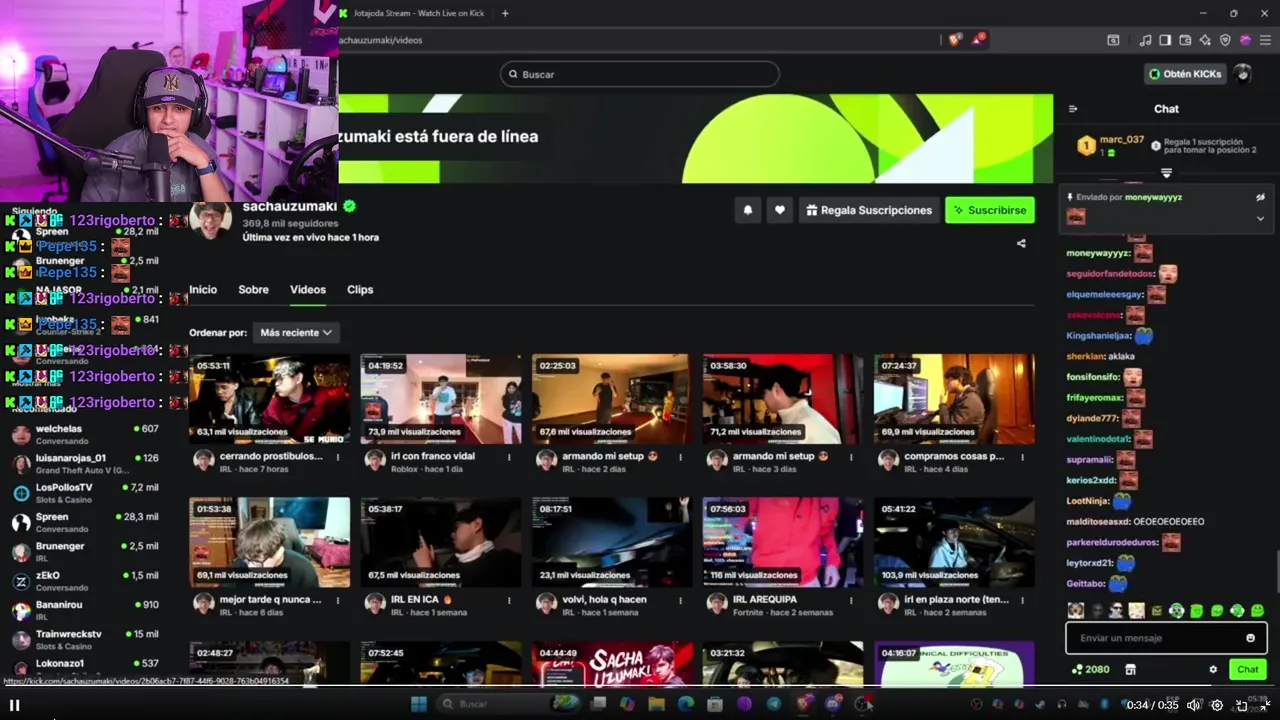The image size is (1280, 720).
Task: Exit fullscreen in the video player
Action: pos(1264,705)
